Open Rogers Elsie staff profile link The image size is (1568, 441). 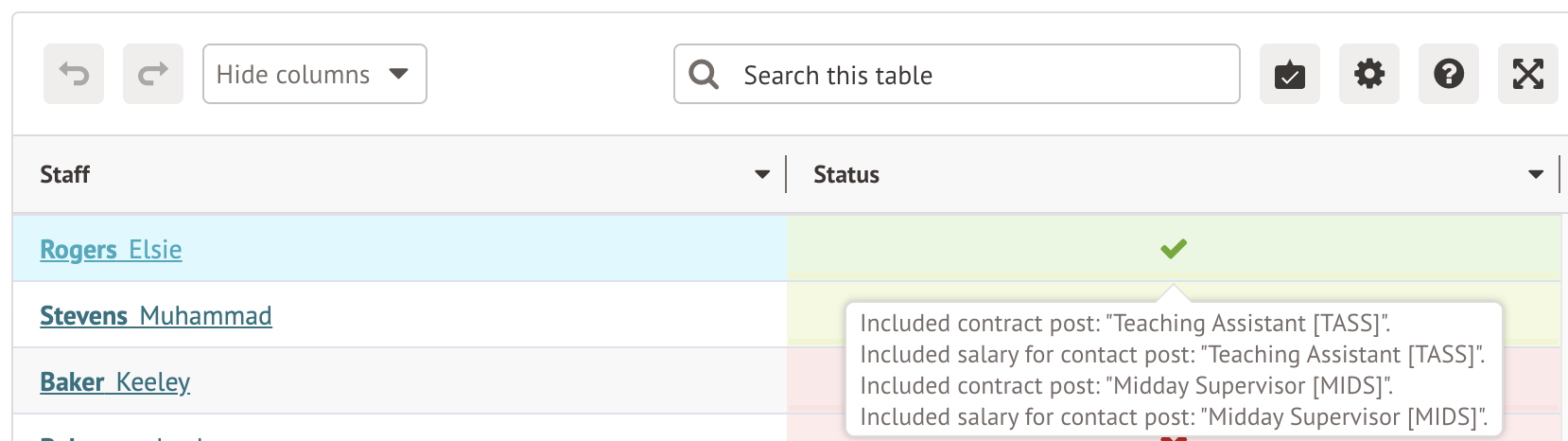pos(111,250)
